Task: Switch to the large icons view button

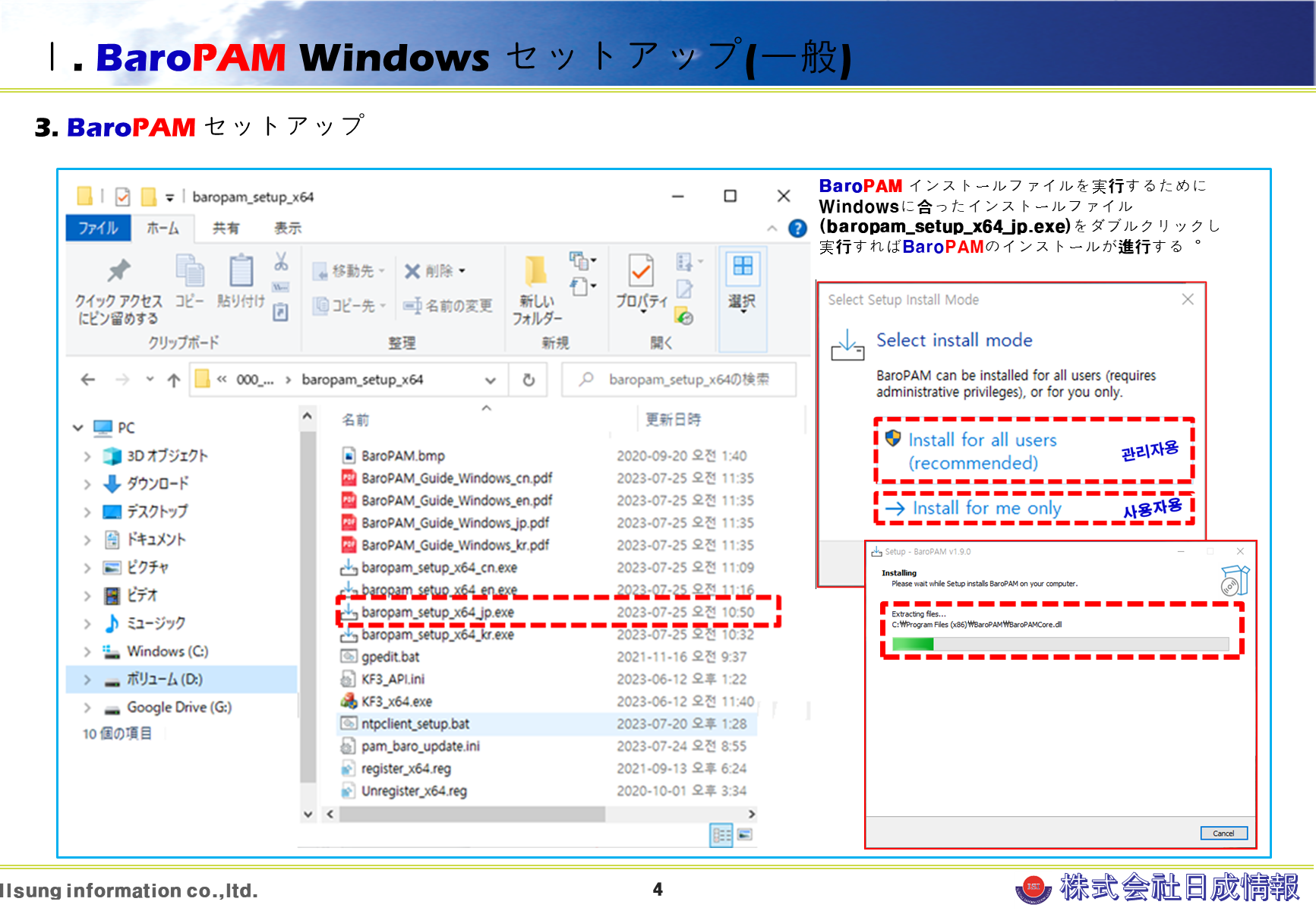Action: tap(745, 835)
